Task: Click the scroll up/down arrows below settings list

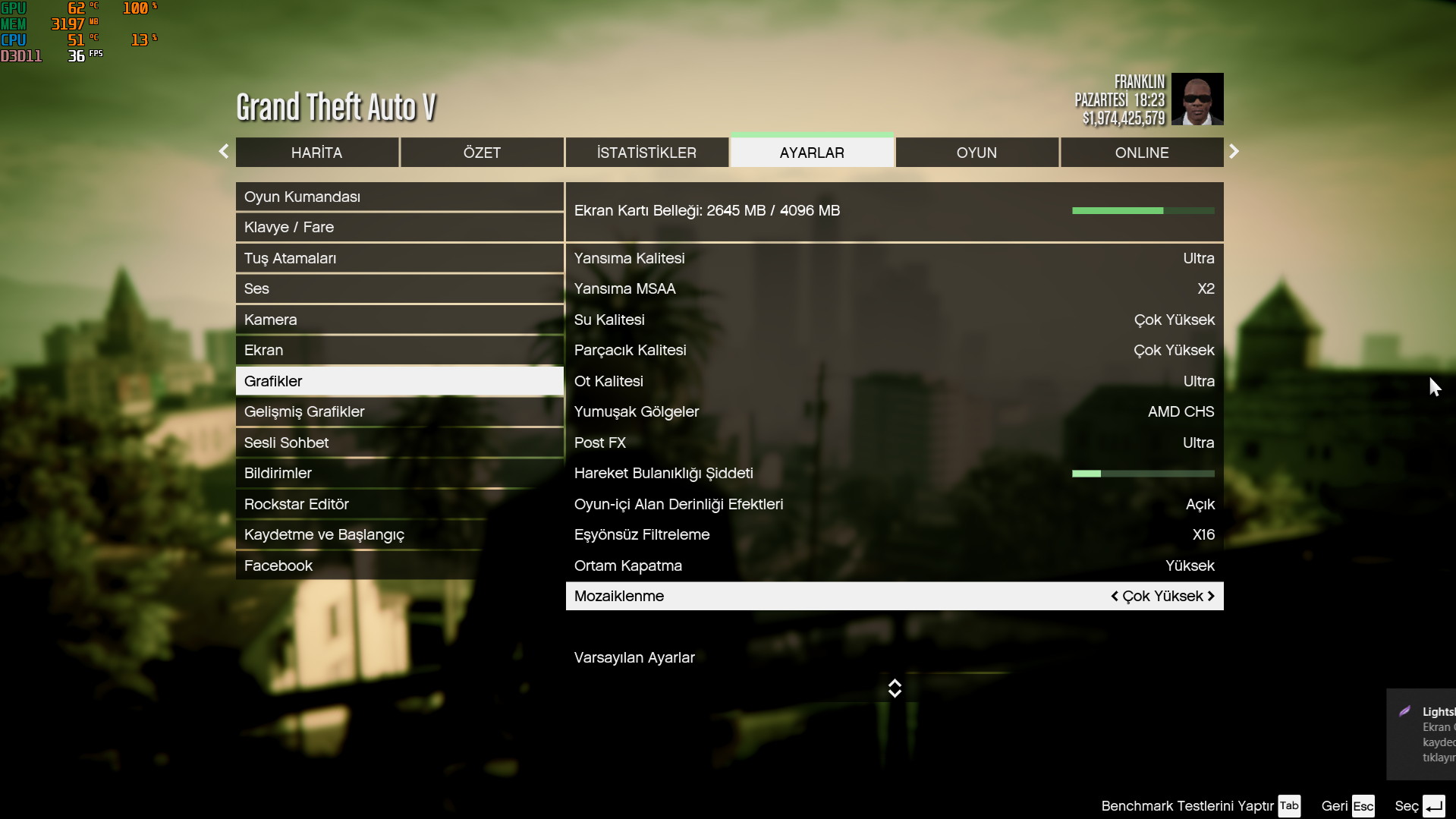Action: click(895, 688)
